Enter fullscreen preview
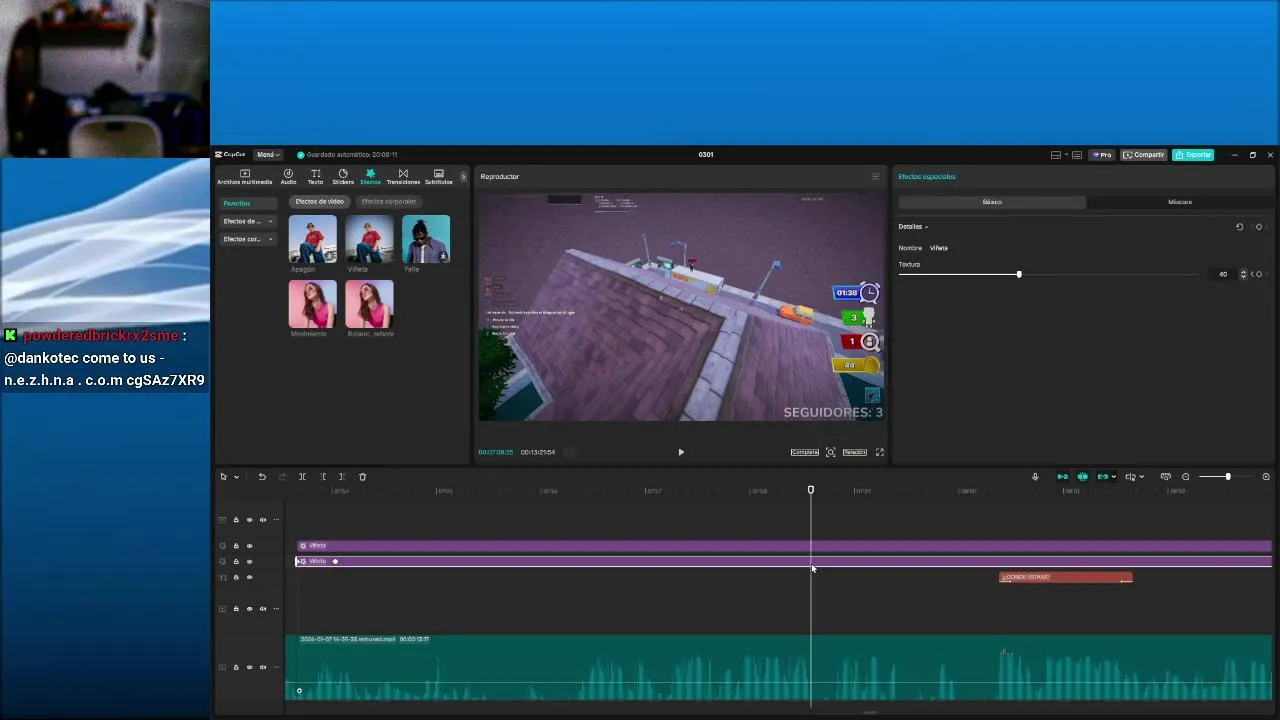Viewport: 1280px width, 720px height. [x=880, y=452]
